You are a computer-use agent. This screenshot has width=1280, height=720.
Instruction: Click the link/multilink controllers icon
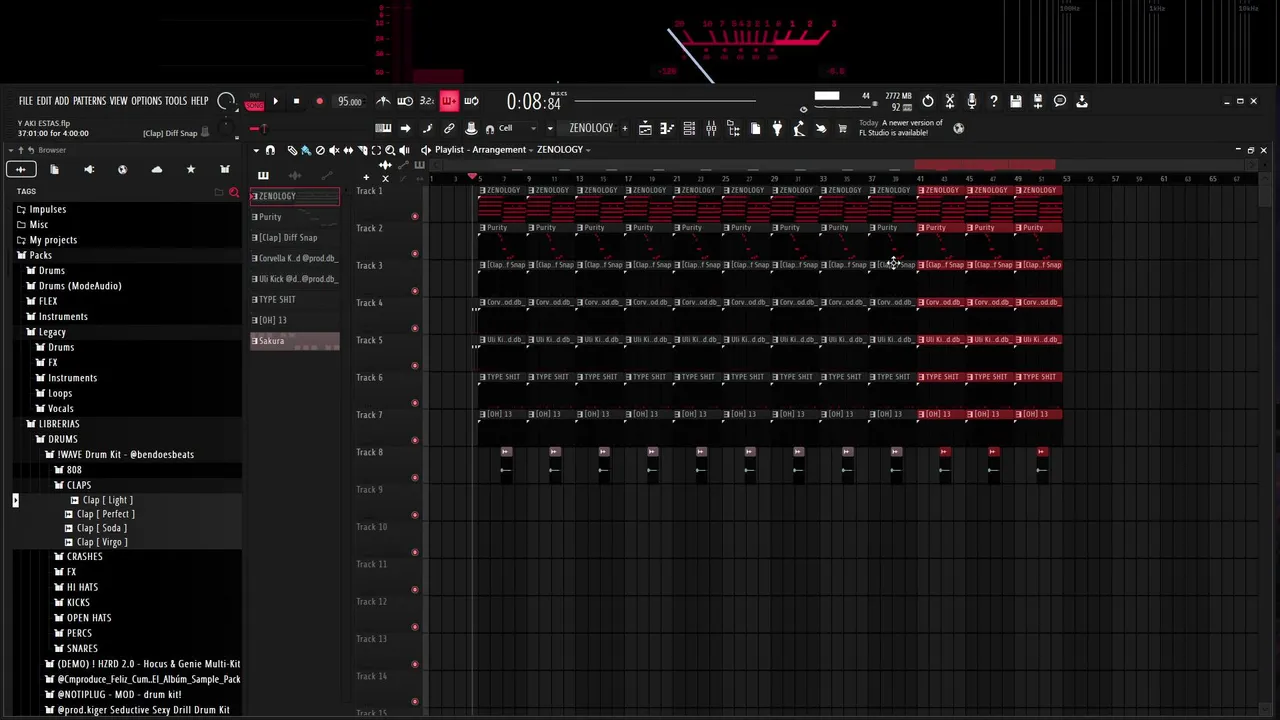449,128
